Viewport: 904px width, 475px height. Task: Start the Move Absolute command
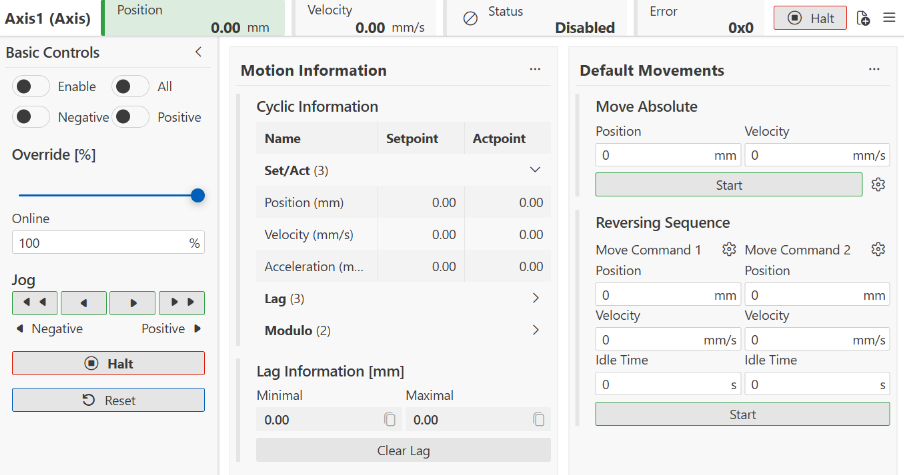pyautogui.click(x=729, y=185)
